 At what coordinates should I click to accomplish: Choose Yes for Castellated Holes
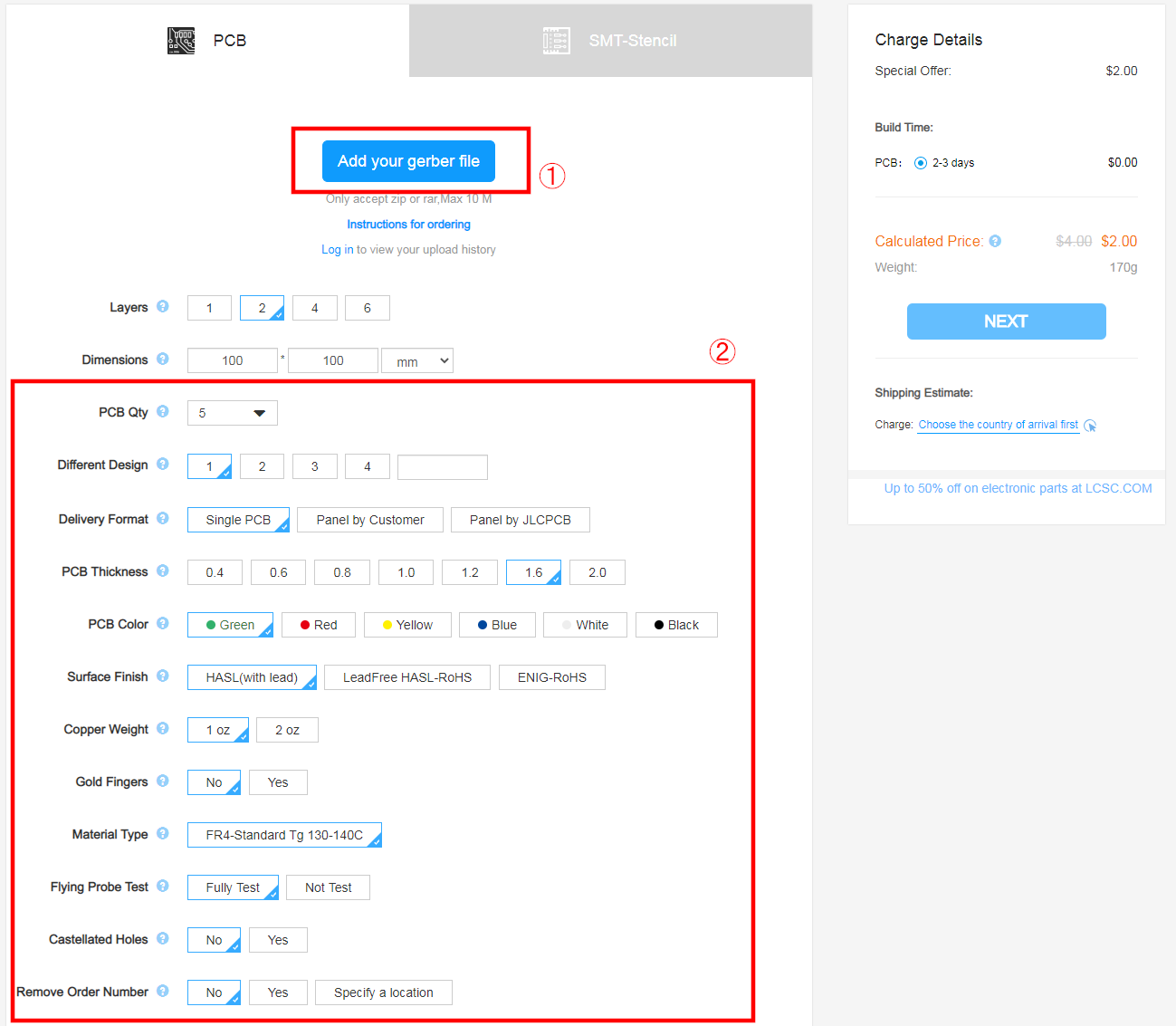point(278,940)
